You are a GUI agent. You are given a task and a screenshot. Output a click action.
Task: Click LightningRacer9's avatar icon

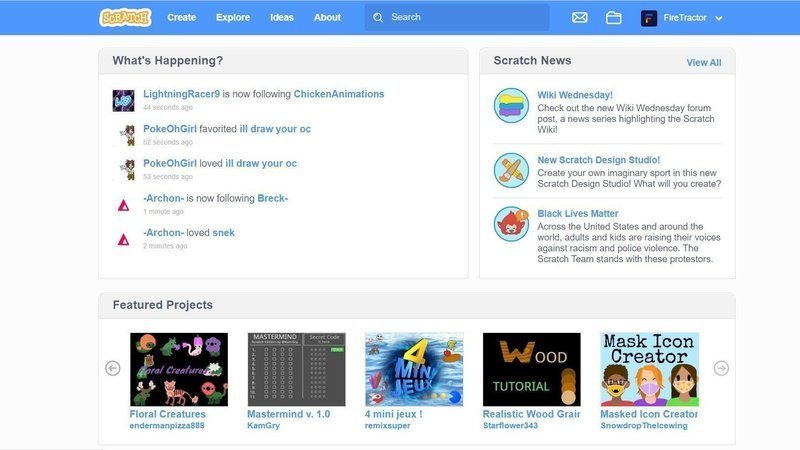pyautogui.click(x=123, y=101)
